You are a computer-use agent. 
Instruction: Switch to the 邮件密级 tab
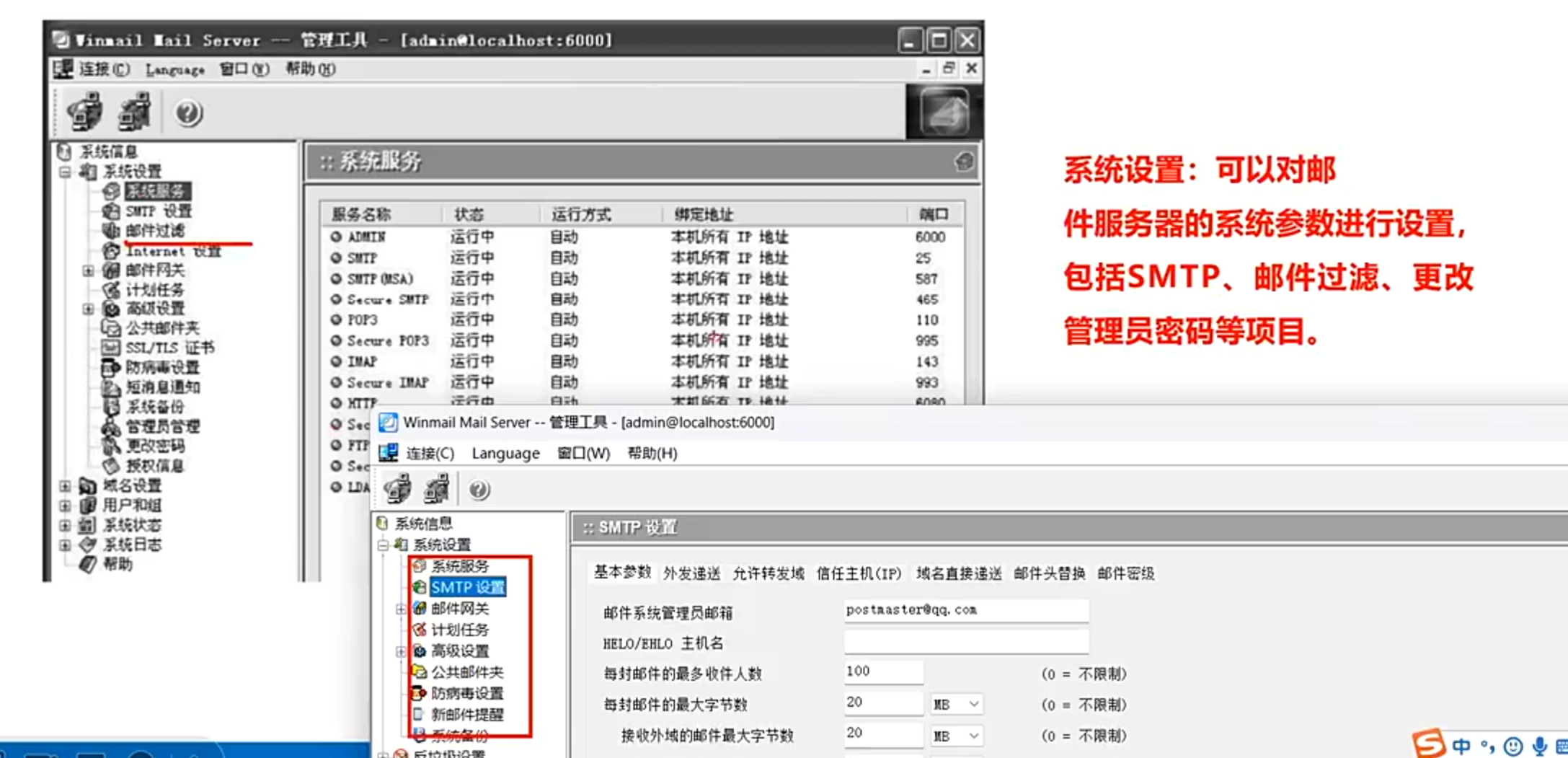tap(1126, 573)
